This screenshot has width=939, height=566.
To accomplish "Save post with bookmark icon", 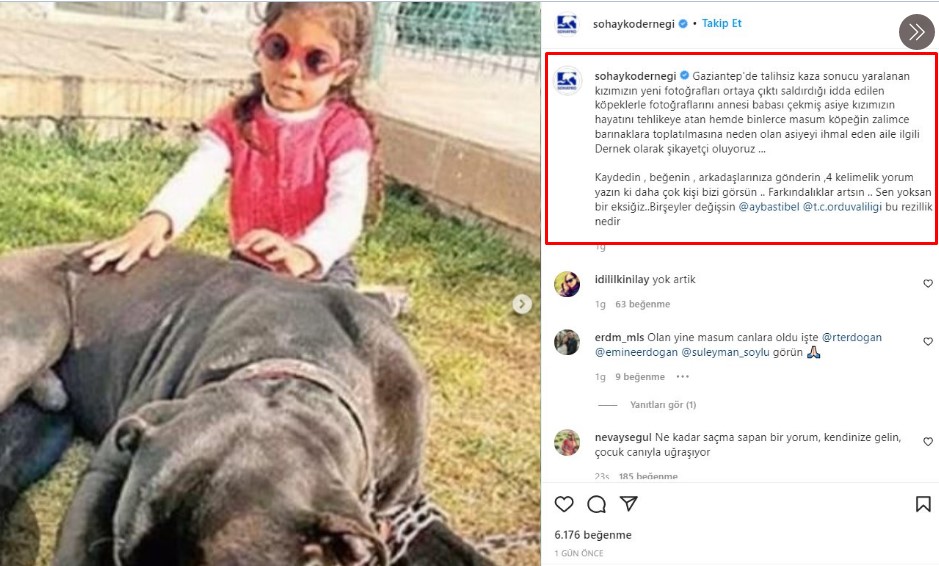I will [923, 504].
